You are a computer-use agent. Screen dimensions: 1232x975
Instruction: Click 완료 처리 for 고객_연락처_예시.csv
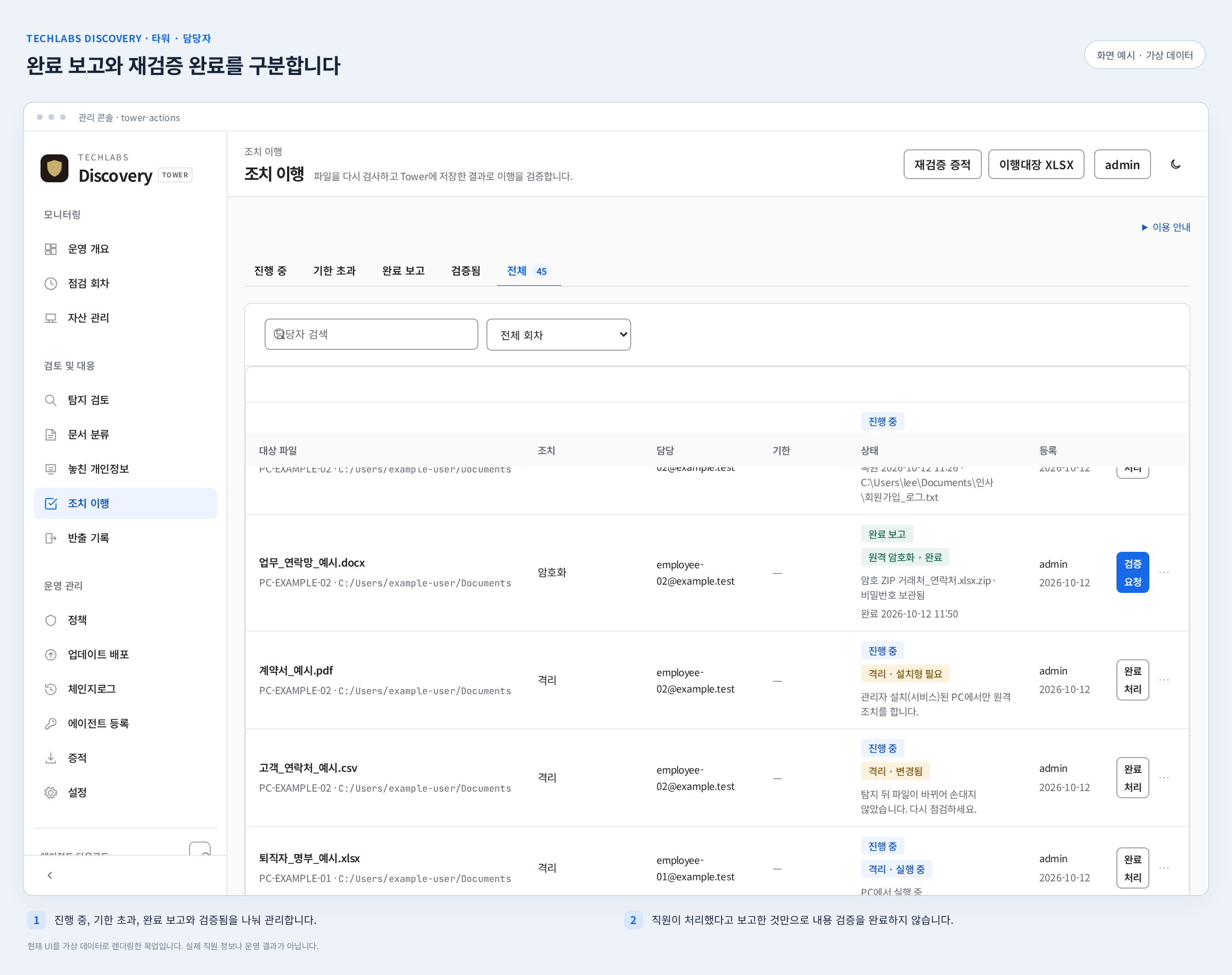[x=1132, y=777]
